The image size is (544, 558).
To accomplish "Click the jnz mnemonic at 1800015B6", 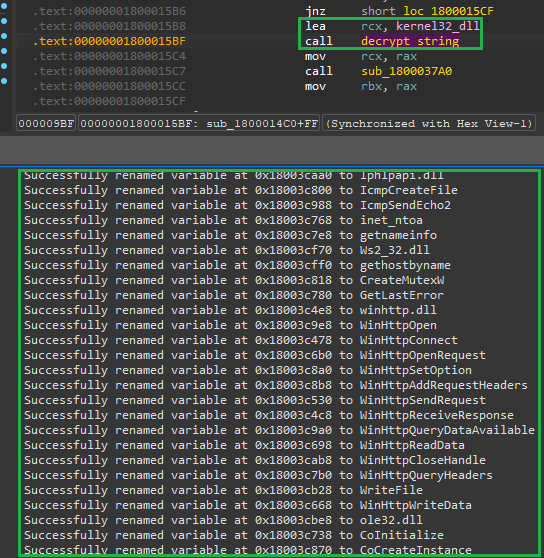I will (x=315, y=11).
